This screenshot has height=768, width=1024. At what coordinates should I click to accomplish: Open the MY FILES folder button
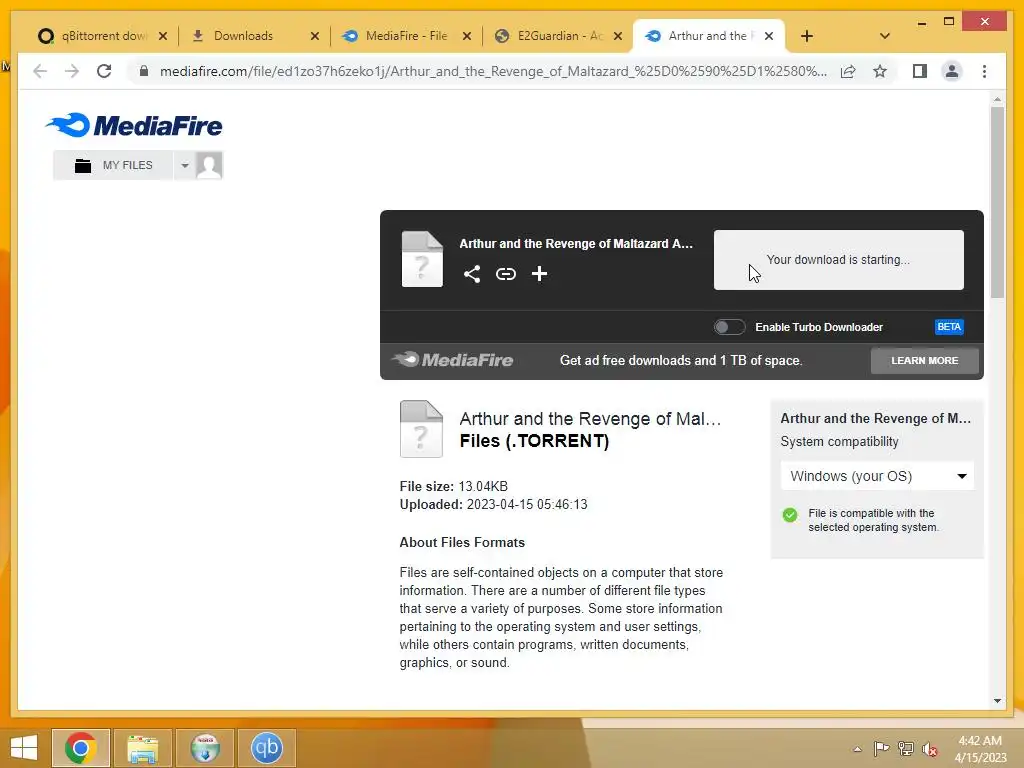(113, 165)
